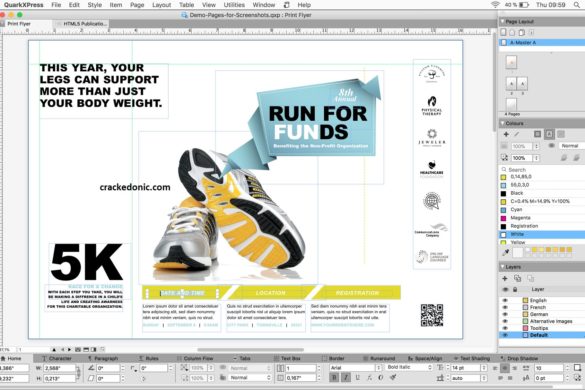Click the Wi-Fi icon in menu bar

coord(495,5)
